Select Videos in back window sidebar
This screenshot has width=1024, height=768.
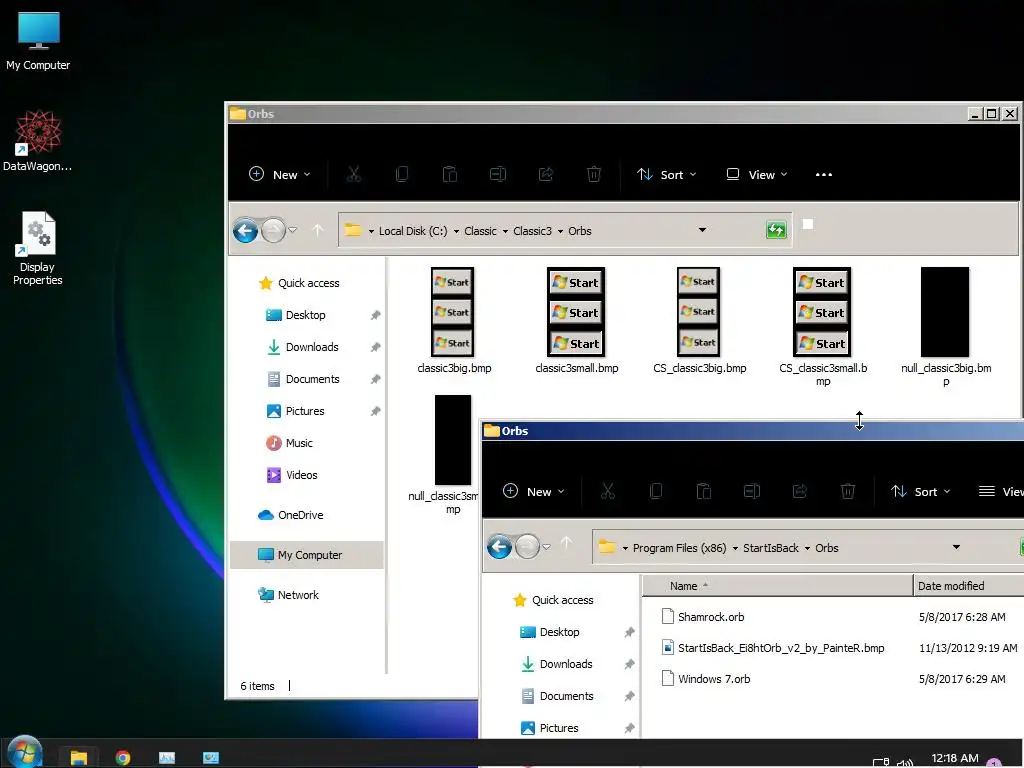point(292,475)
